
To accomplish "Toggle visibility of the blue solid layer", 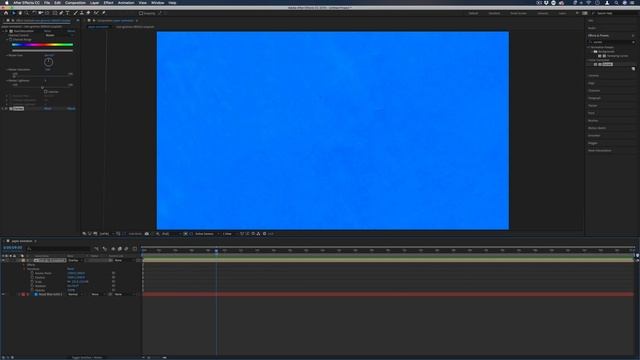I will pyautogui.click(x=3, y=294).
